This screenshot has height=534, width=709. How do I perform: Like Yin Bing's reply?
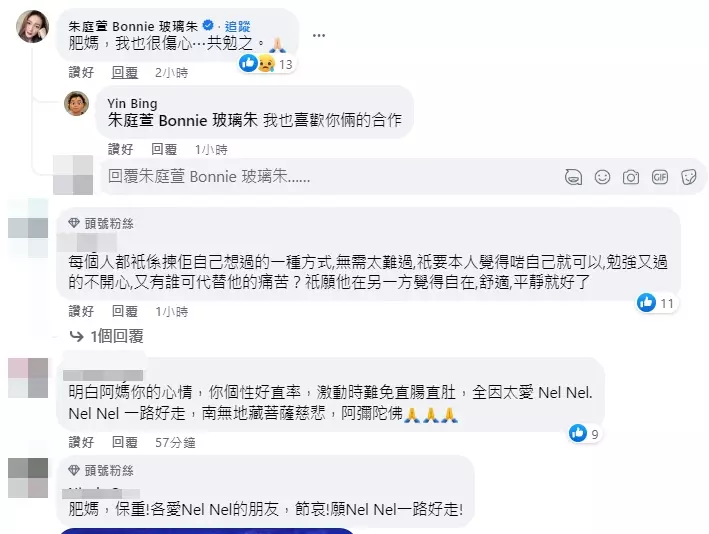(x=121, y=149)
